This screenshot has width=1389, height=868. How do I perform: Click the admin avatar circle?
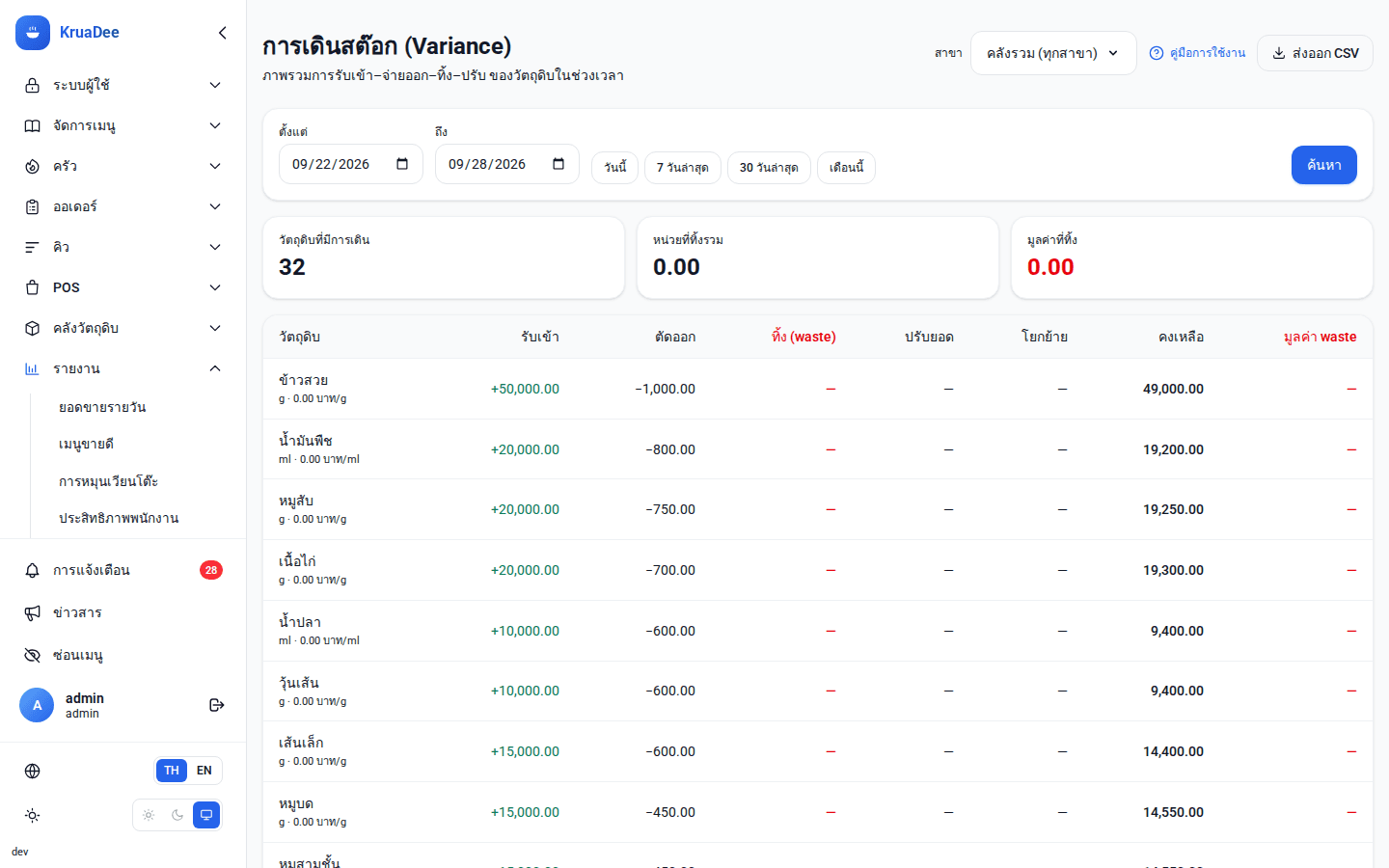(37, 705)
